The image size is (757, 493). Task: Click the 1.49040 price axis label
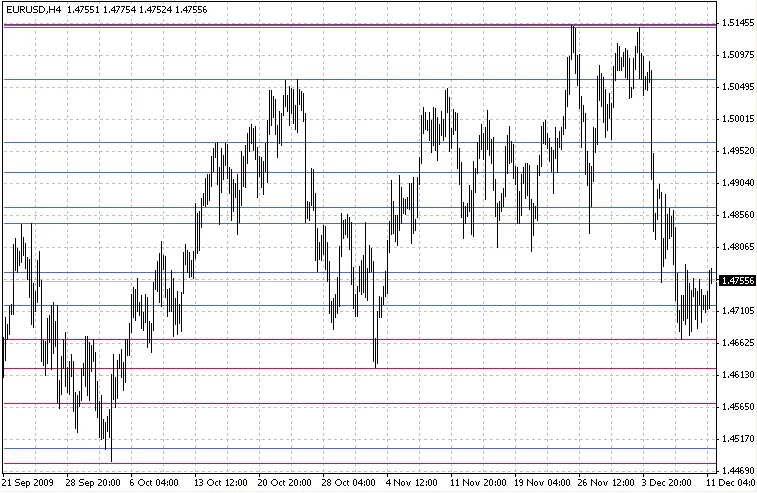coord(737,183)
